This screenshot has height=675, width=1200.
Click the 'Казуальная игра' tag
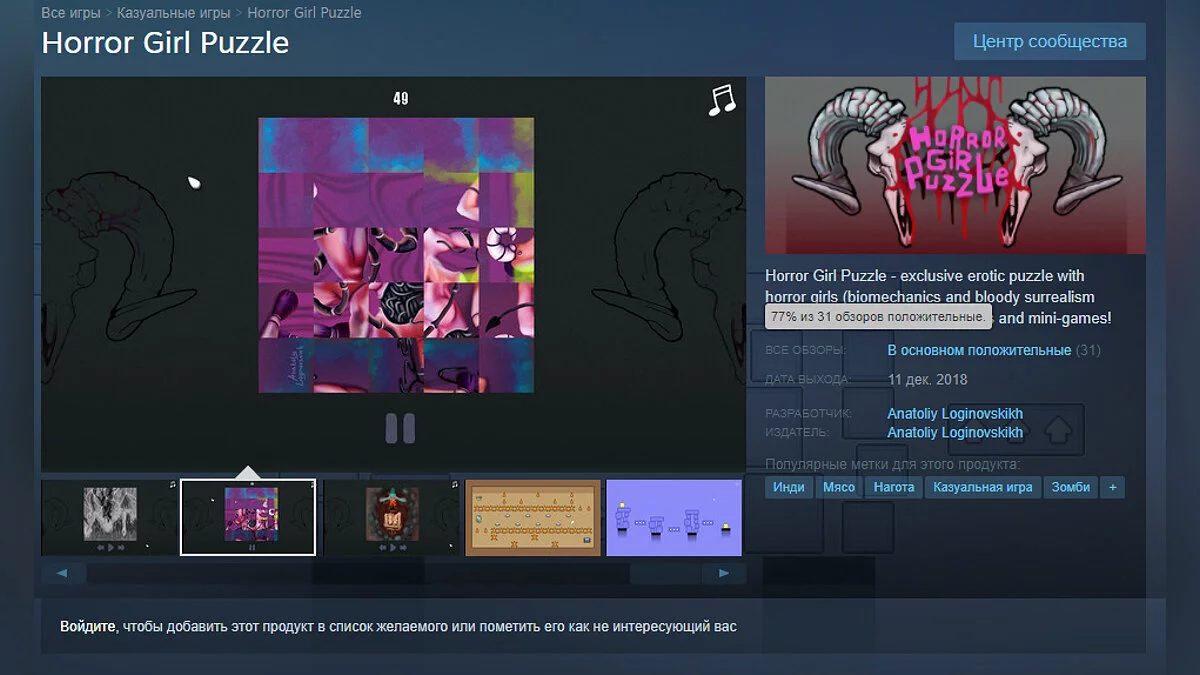coord(982,487)
